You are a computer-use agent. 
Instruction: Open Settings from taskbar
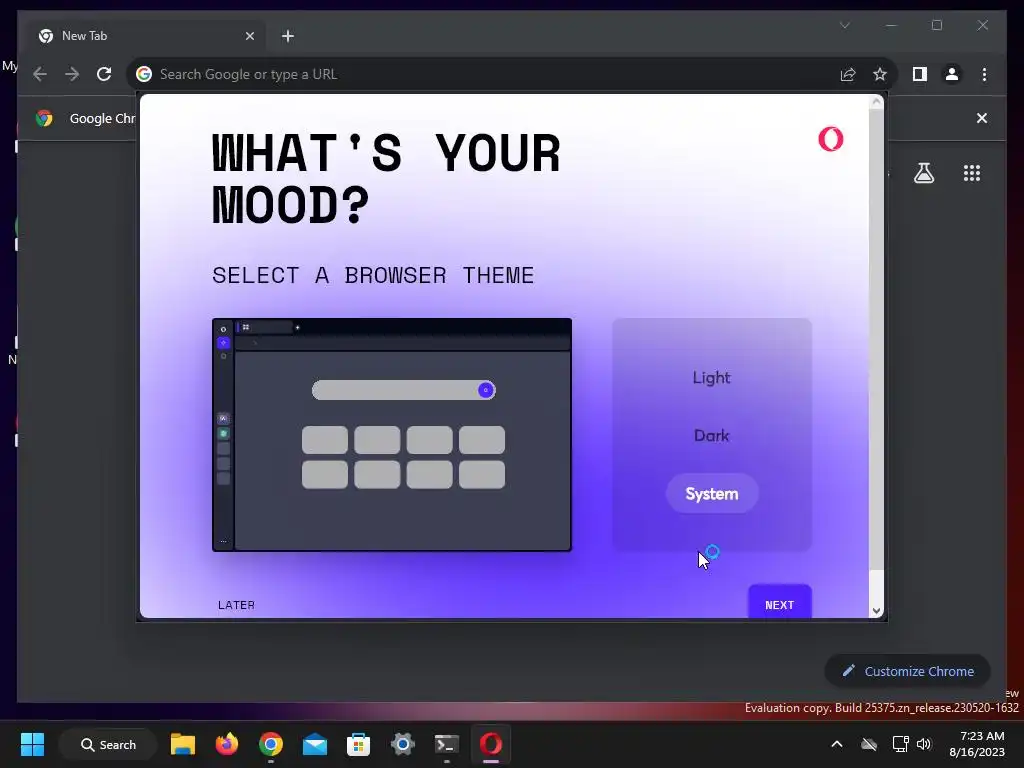[x=402, y=744]
